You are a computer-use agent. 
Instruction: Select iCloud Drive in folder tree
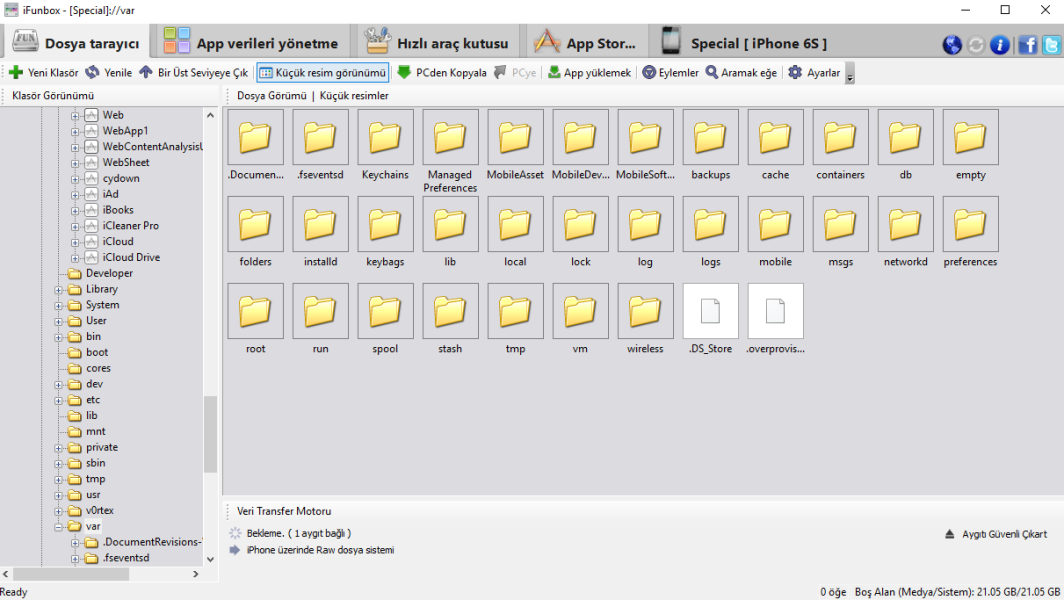pos(131,257)
